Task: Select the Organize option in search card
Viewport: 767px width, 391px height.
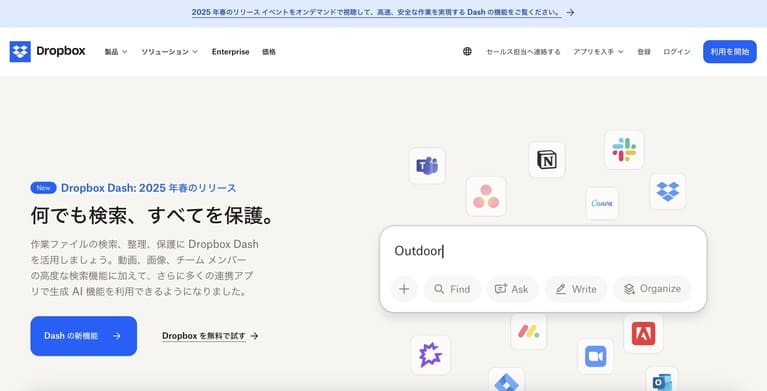Action: point(653,289)
